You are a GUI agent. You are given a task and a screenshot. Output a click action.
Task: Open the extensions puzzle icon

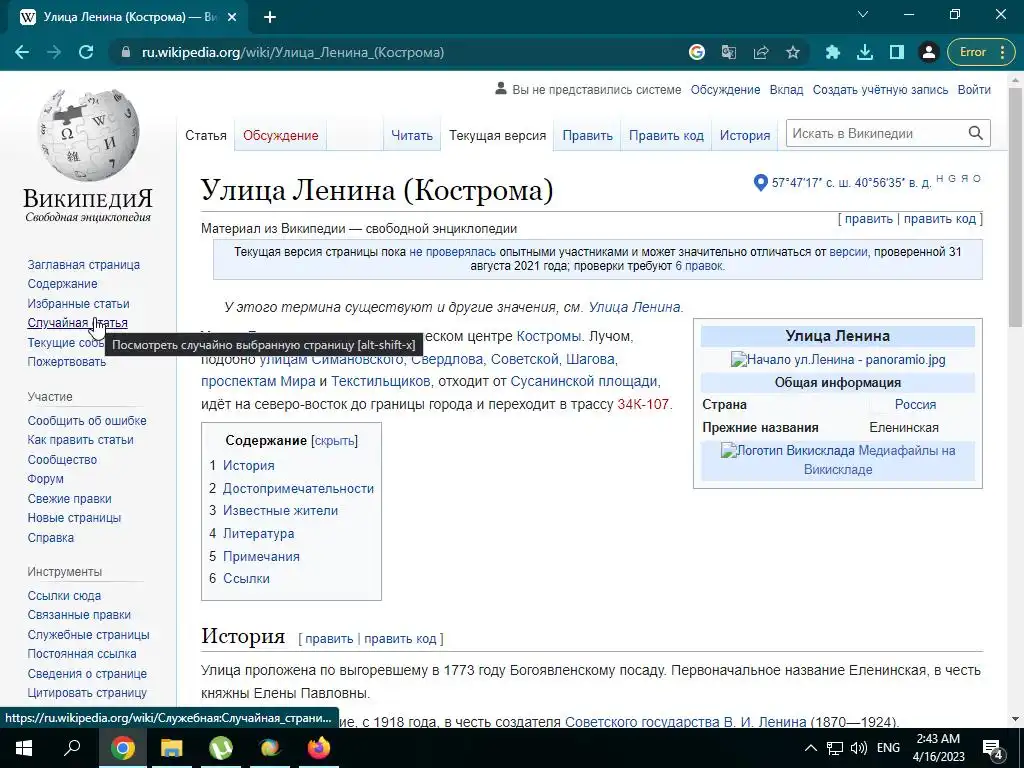(x=833, y=52)
